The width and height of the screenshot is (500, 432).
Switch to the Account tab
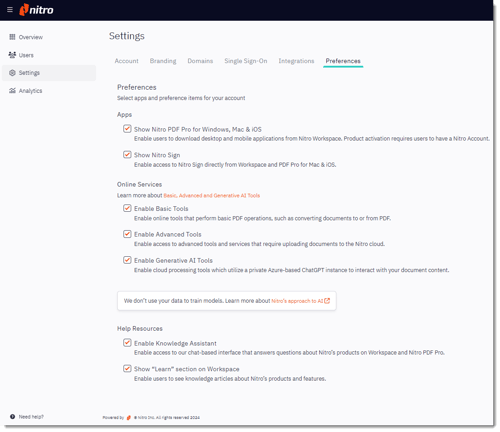coord(126,61)
